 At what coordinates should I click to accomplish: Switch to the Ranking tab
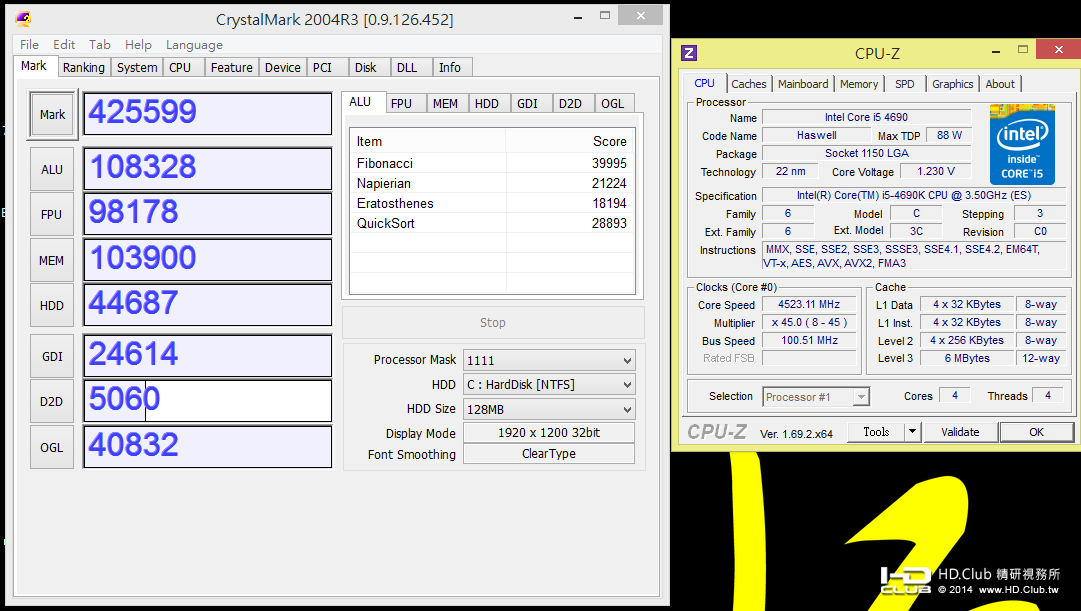click(x=83, y=68)
